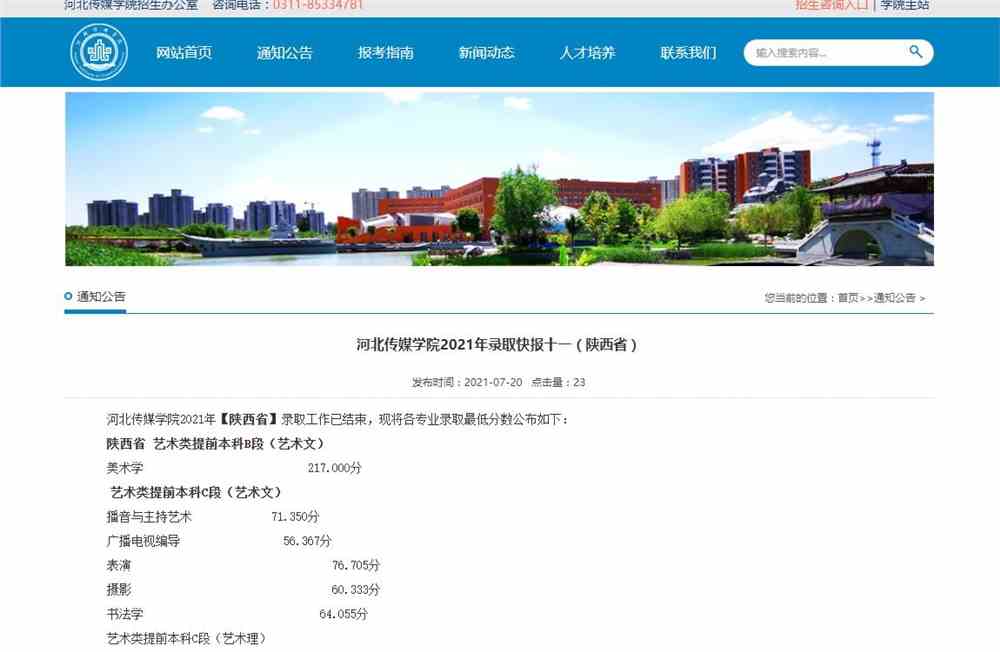1000x652 pixels.
Task: Click the search magnifier icon
Action: click(916, 52)
